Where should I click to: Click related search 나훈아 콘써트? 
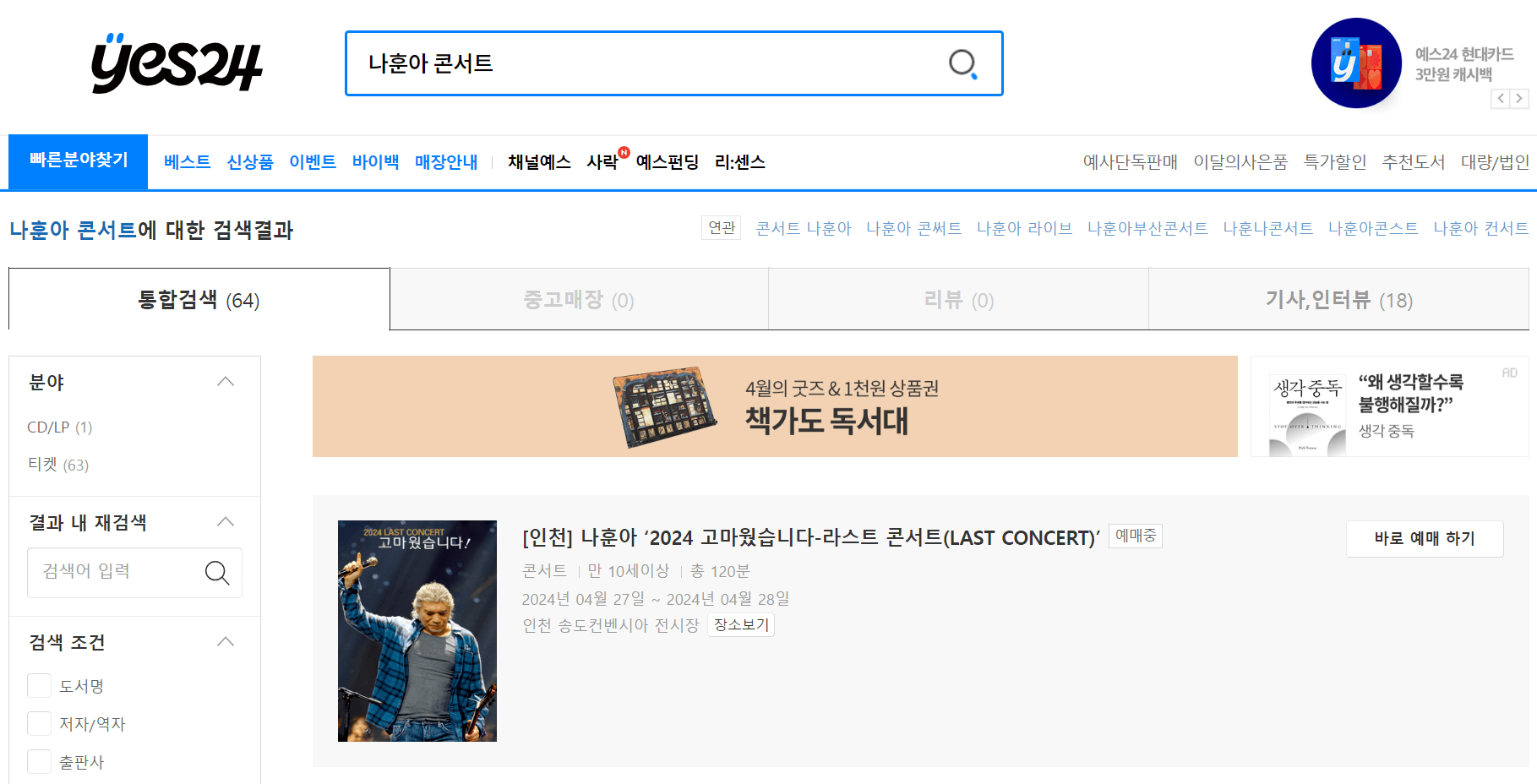click(914, 228)
